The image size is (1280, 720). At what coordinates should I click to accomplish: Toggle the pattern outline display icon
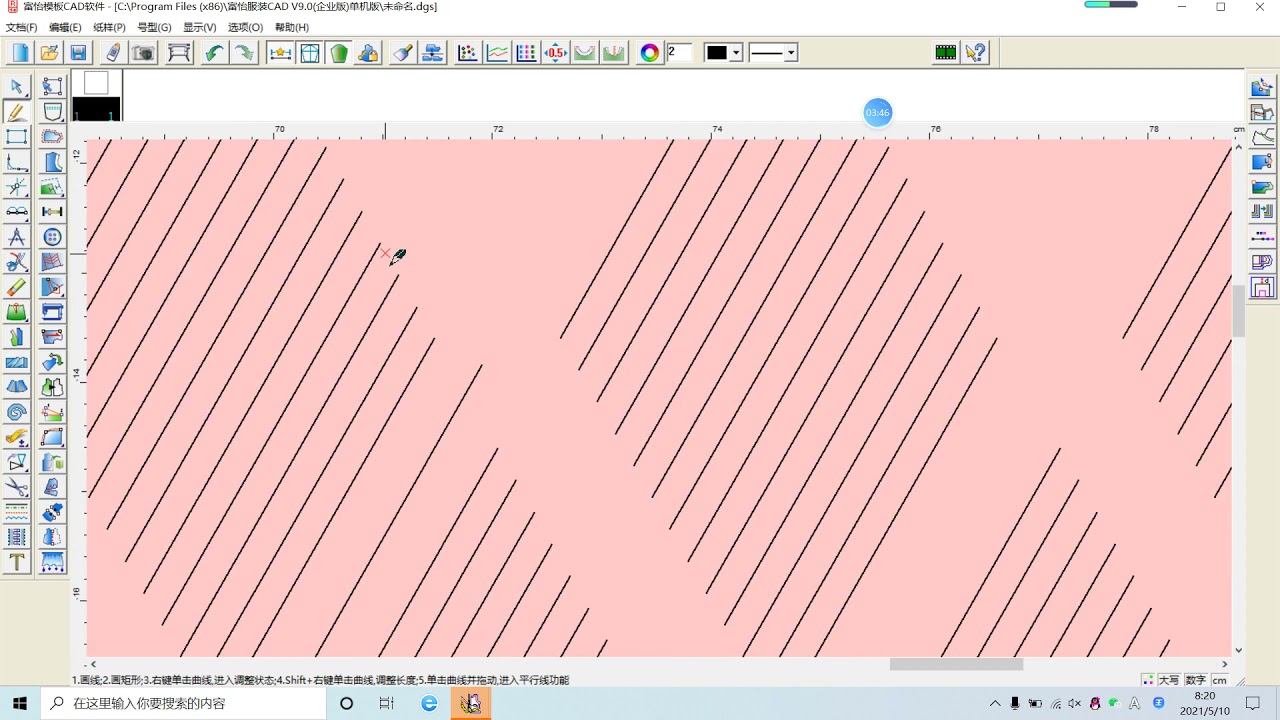tap(310, 53)
